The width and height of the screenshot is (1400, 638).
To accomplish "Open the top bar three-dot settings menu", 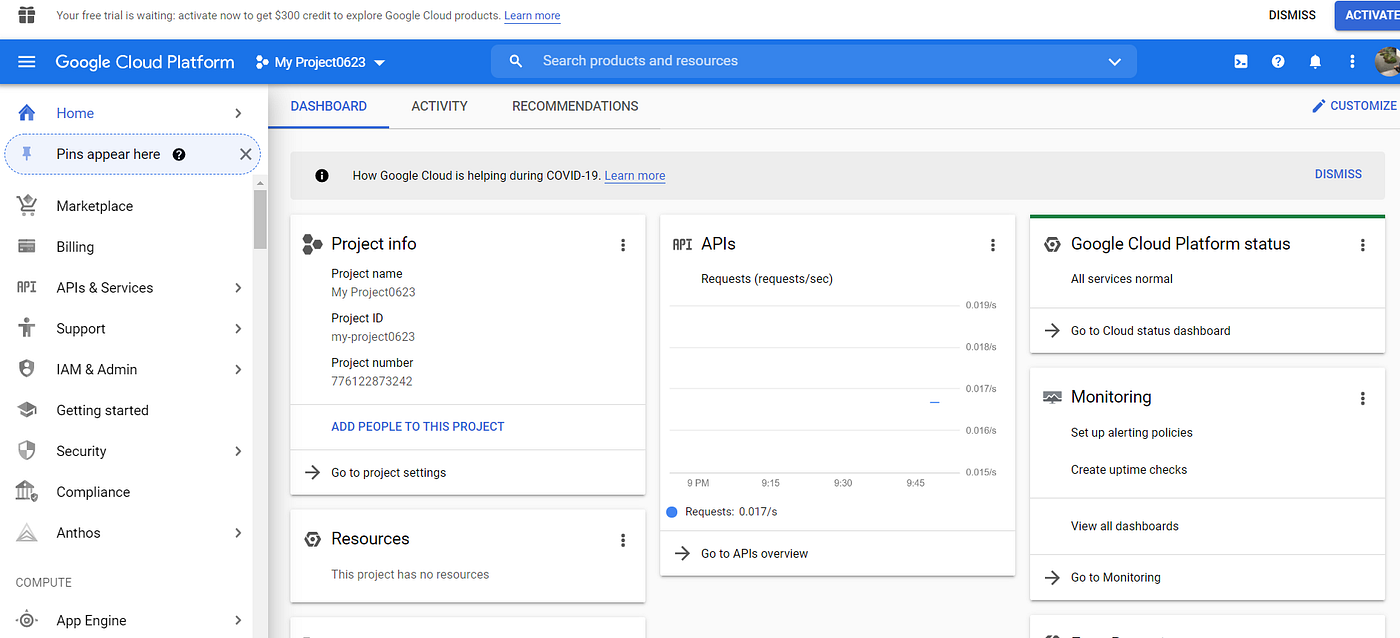I will [1352, 62].
